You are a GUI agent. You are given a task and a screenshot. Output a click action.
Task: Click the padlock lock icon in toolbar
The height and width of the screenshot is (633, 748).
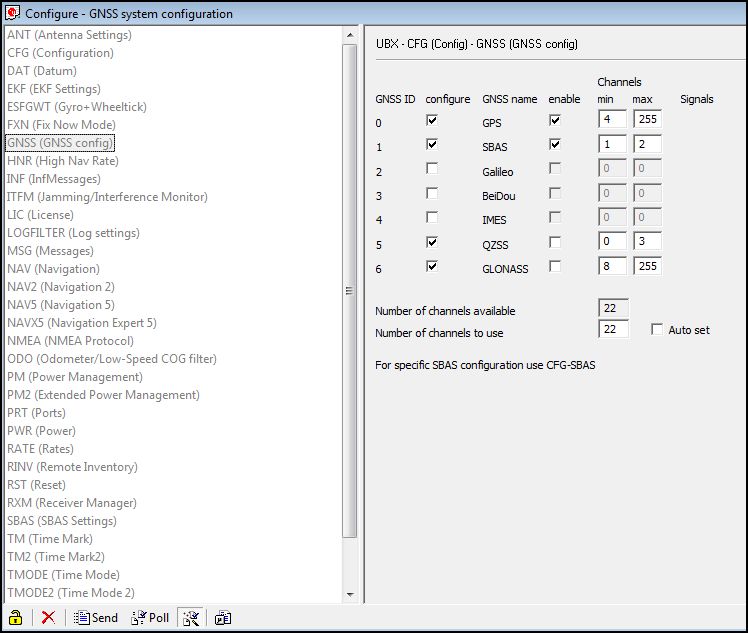pos(15,618)
